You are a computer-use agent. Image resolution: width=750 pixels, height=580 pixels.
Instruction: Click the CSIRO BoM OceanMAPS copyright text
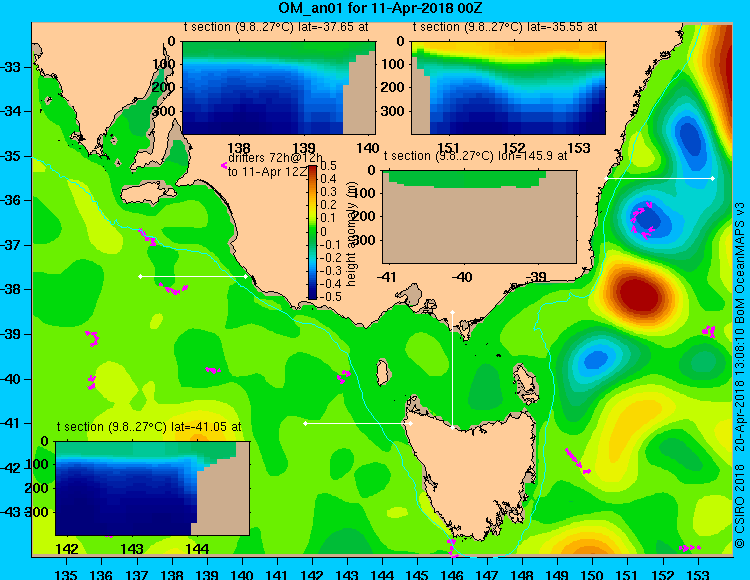739,375
